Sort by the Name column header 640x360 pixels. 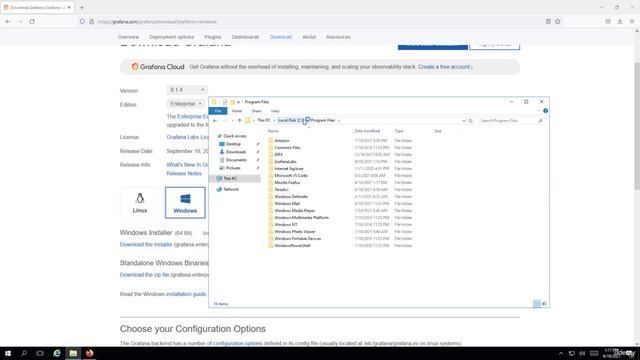tap(273, 131)
